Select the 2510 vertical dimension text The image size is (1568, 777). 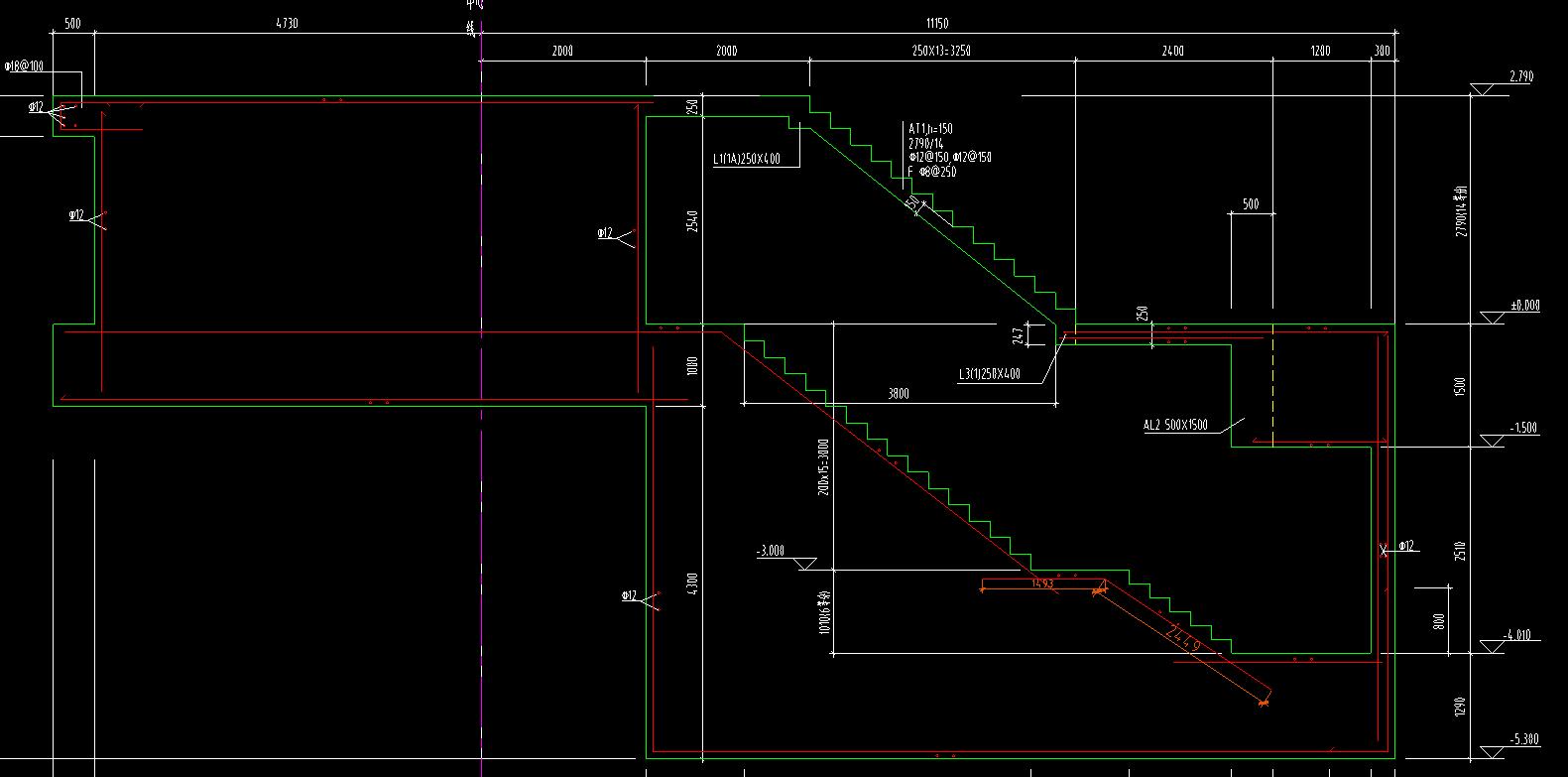1459,551
